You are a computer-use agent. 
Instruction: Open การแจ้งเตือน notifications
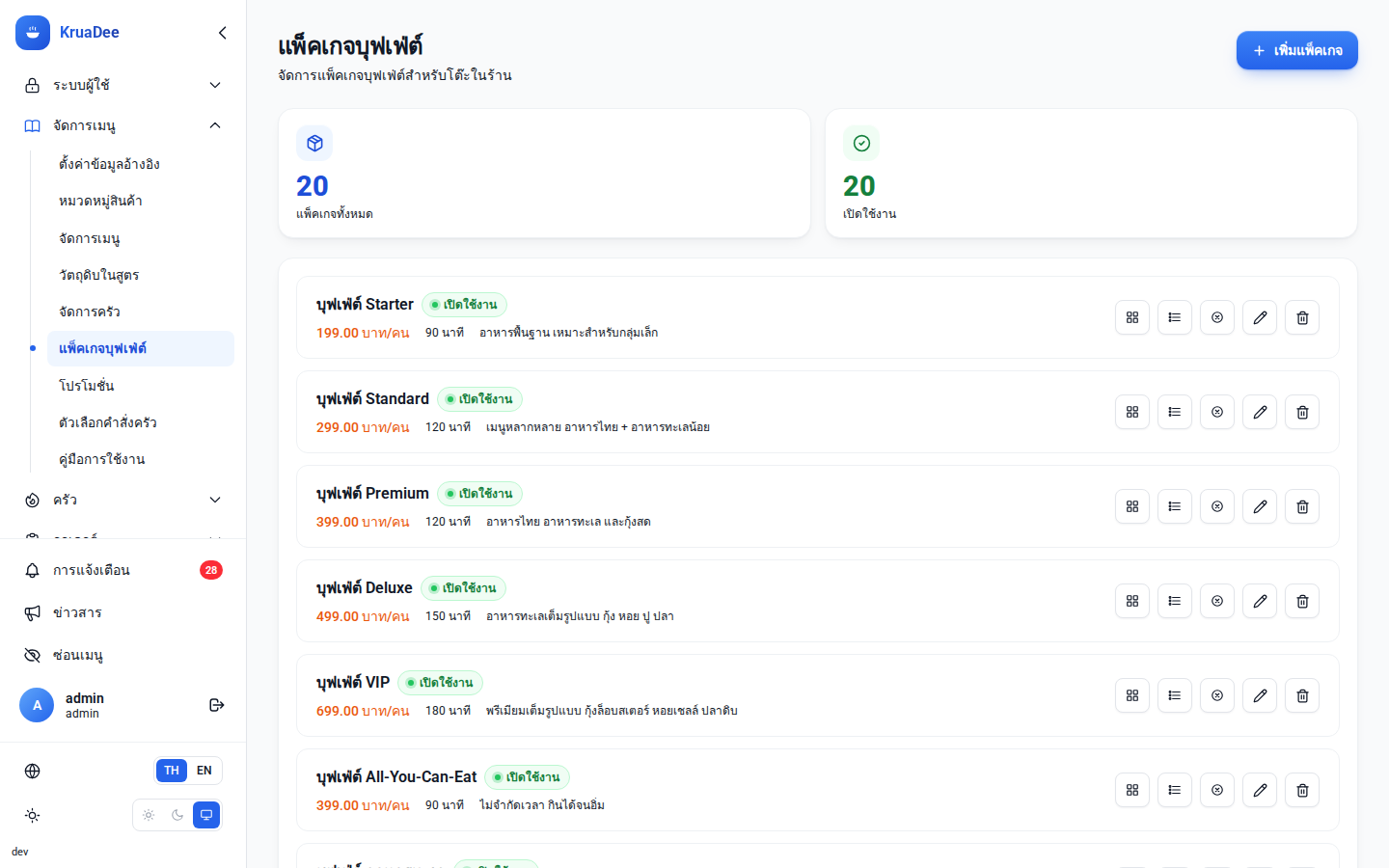(123, 570)
